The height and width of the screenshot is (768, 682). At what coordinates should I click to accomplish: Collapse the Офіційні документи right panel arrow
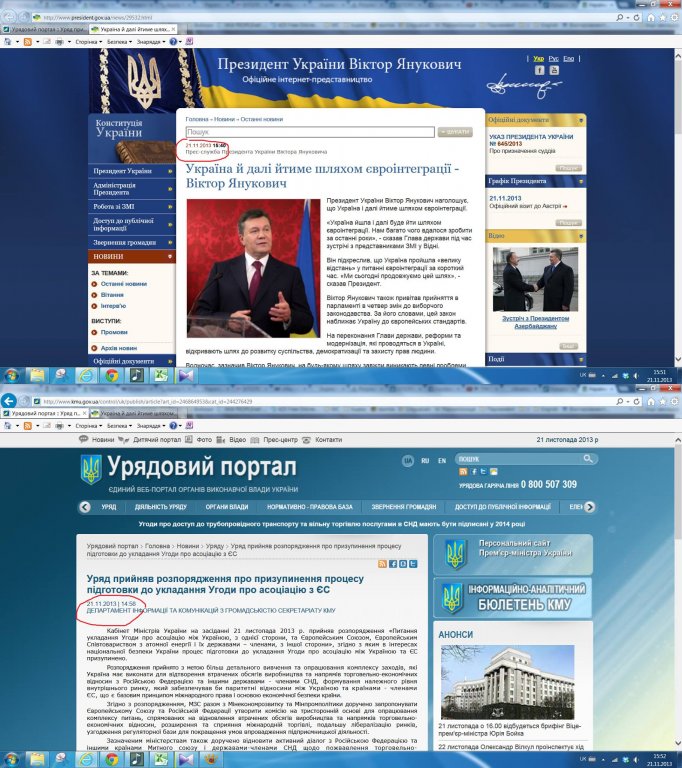click(581, 120)
